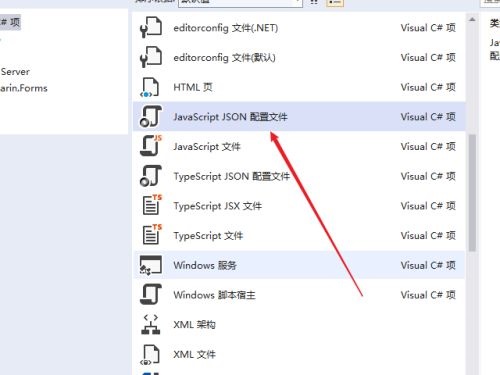Click the XML 文件 icon
This screenshot has height=375, width=500.
pos(151,355)
